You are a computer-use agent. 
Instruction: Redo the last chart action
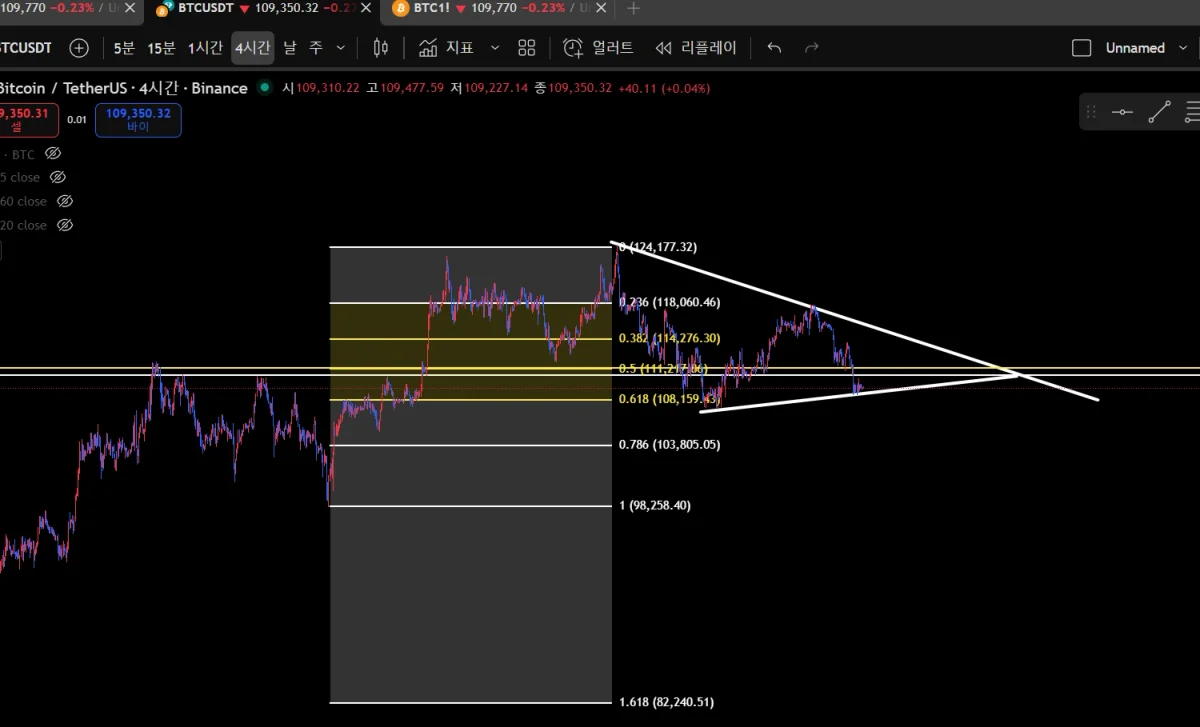tap(812, 48)
